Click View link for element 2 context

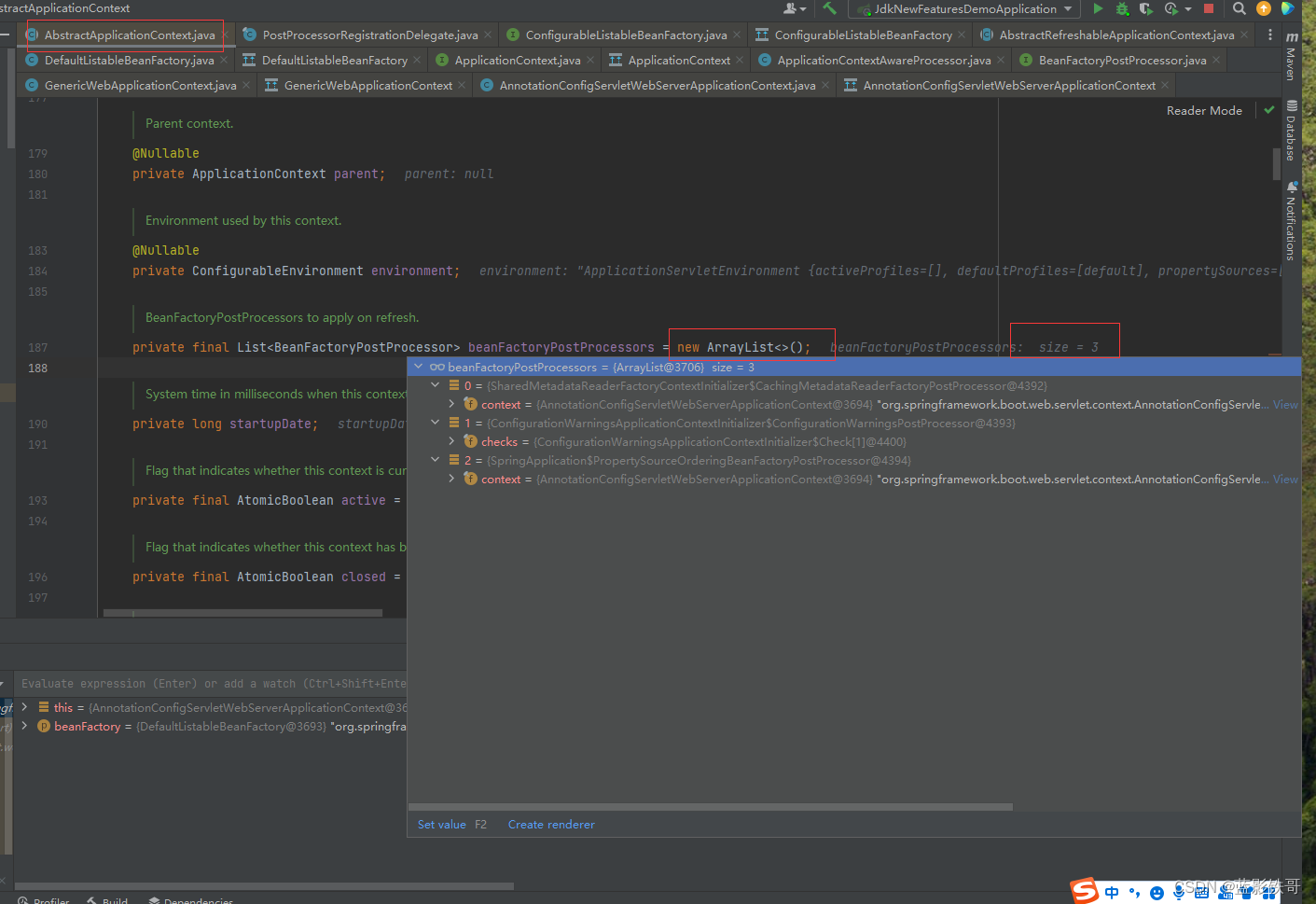pos(1285,479)
